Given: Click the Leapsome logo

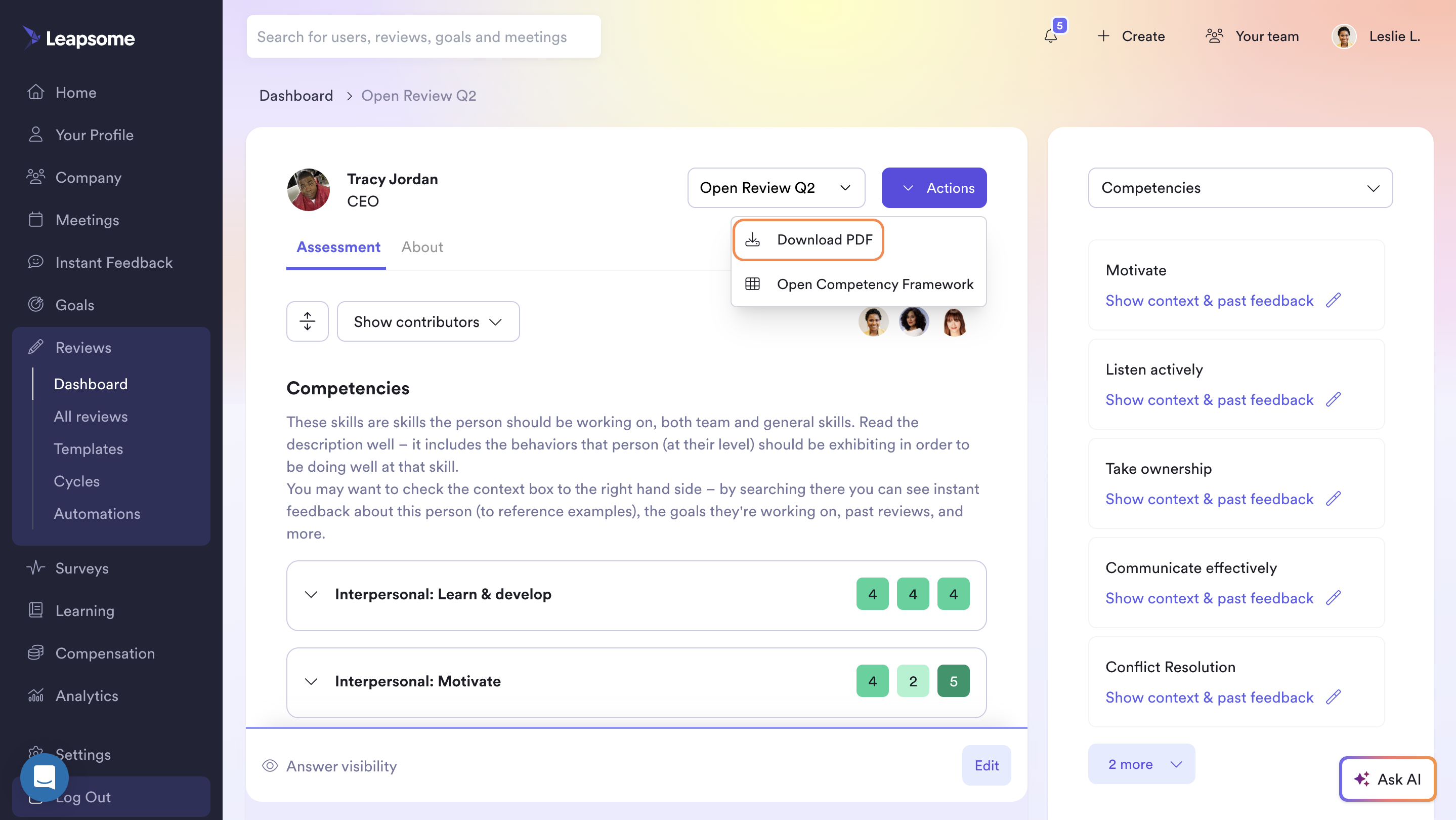Looking at the screenshot, I should 78,38.
